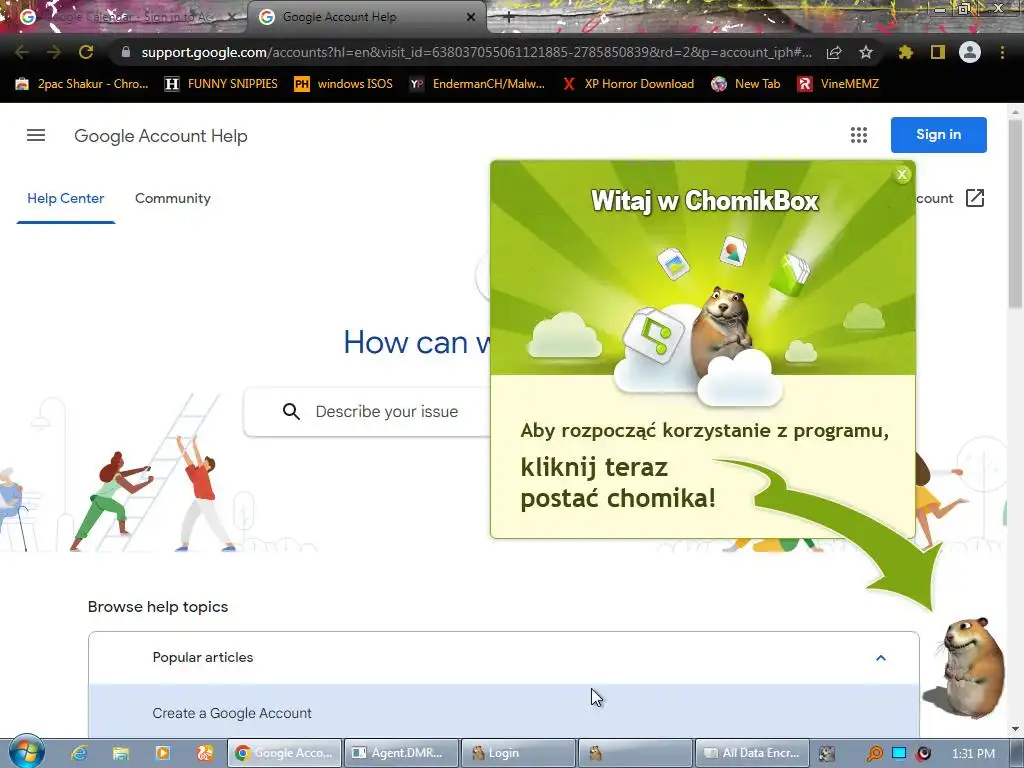The height and width of the screenshot is (768, 1024).
Task: Open Chrome profile avatar
Action: (970, 52)
